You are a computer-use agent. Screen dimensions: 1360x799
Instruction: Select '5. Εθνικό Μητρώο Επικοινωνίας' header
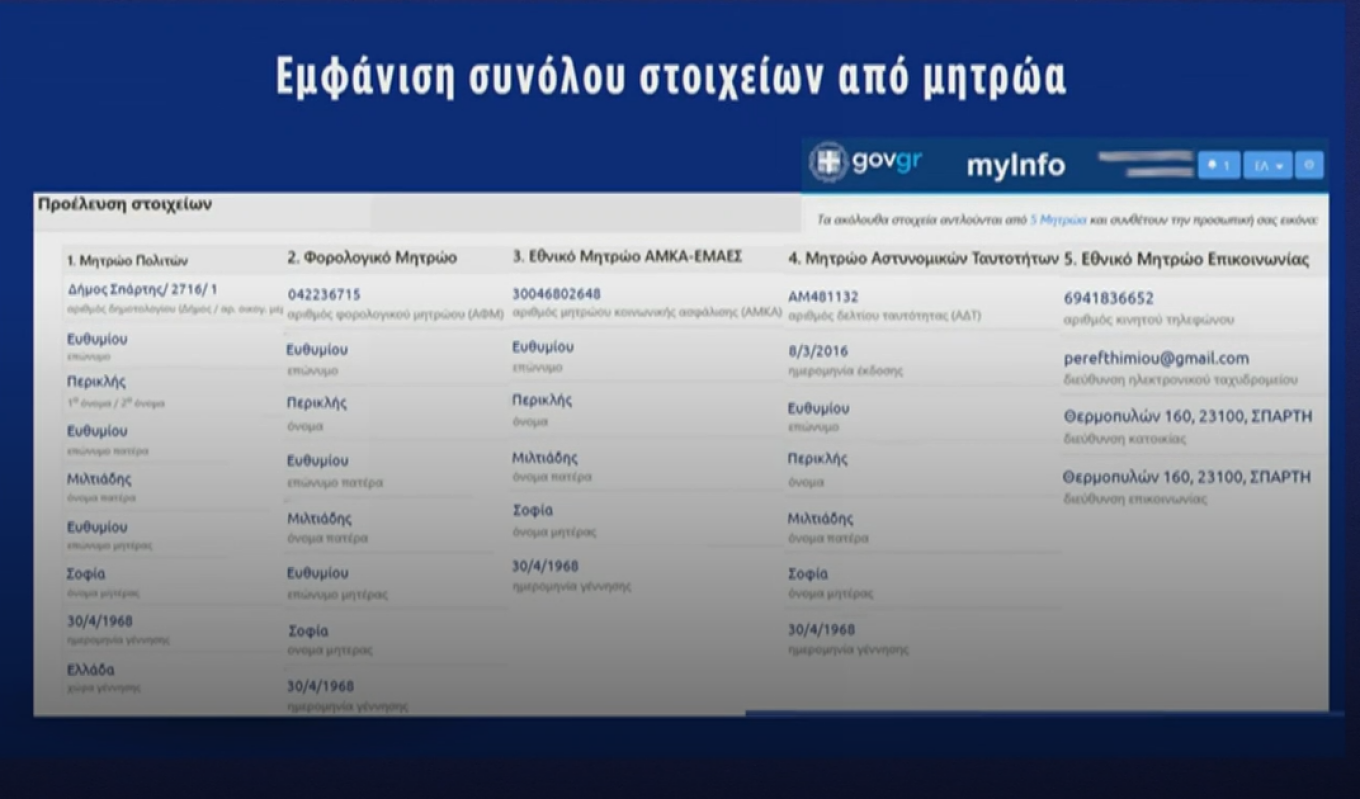click(1185, 258)
